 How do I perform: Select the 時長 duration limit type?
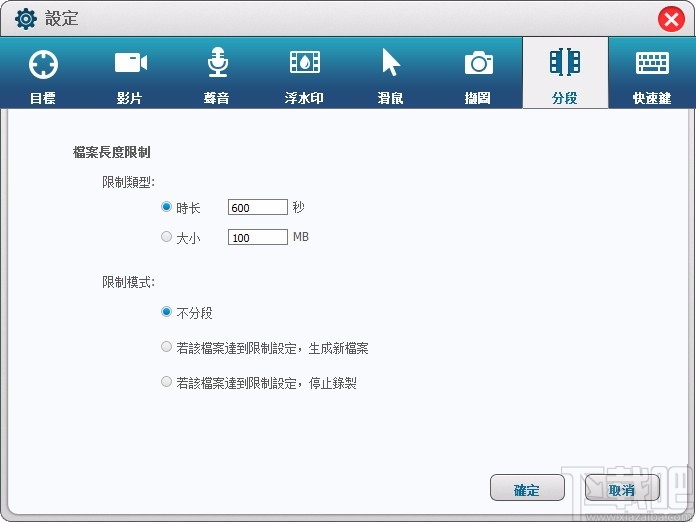[166, 207]
